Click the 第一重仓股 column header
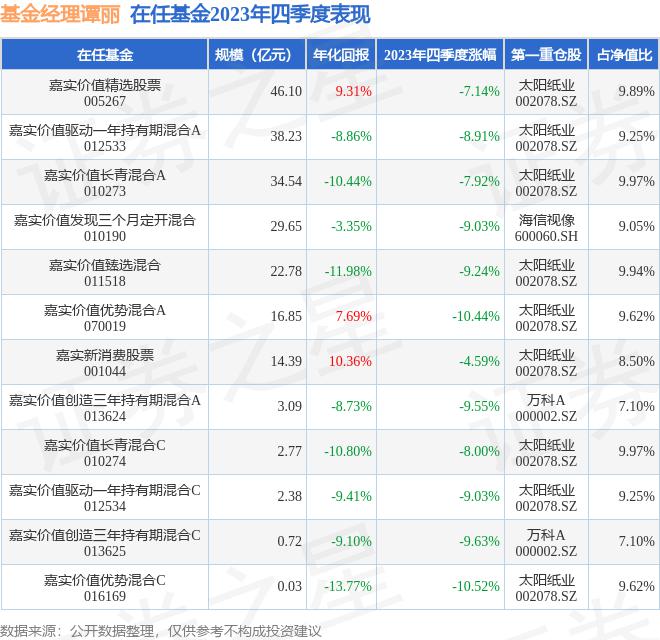Viewport: 660px width, 640px height. pyautogui.click(x=546, y=55)
